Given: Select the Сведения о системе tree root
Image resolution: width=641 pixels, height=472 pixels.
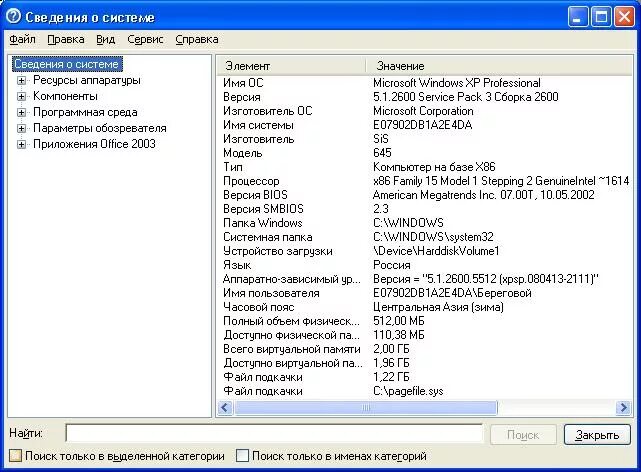Looking at the screenshot, I should click(67, 64).
